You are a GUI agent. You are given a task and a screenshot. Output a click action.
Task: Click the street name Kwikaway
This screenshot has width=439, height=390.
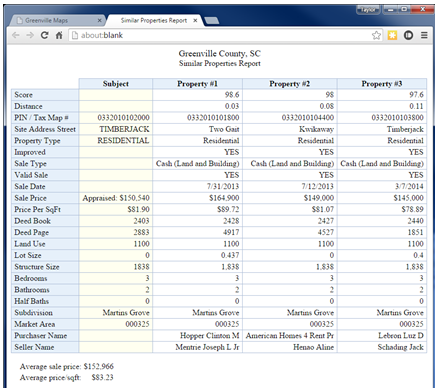tap(316, 129)
